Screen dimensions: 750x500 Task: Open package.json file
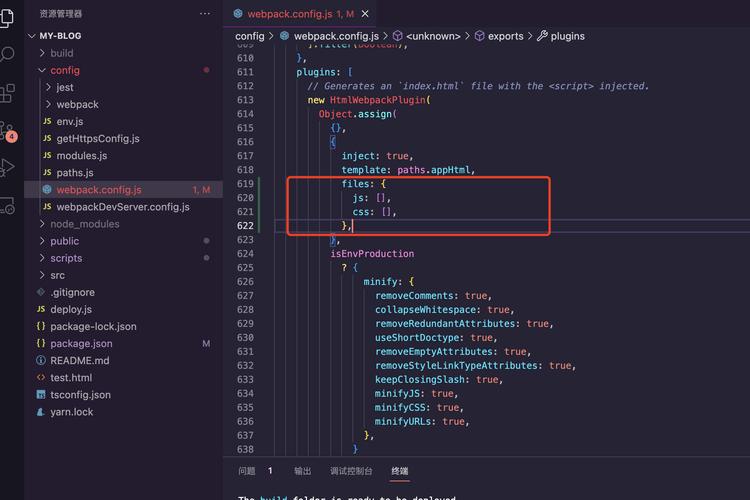pyautogui.click(x=81, y=344)
